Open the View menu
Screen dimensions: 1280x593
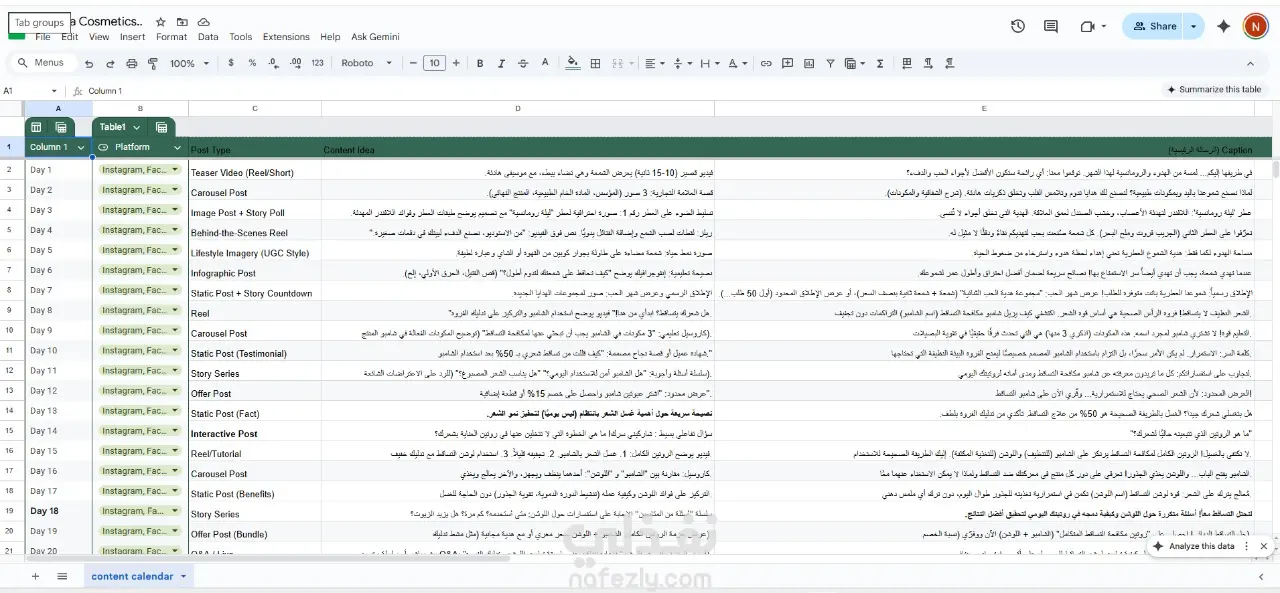click(99, 37)
